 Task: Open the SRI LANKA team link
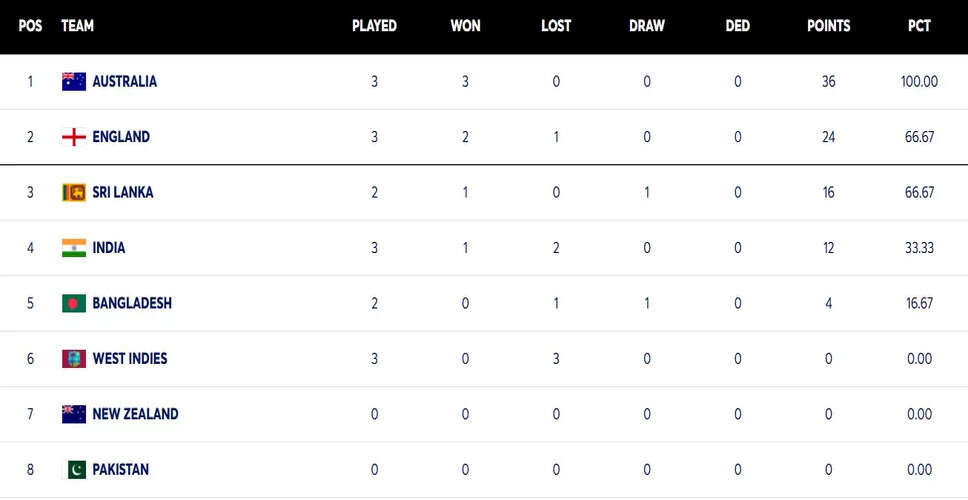point(123,193)
